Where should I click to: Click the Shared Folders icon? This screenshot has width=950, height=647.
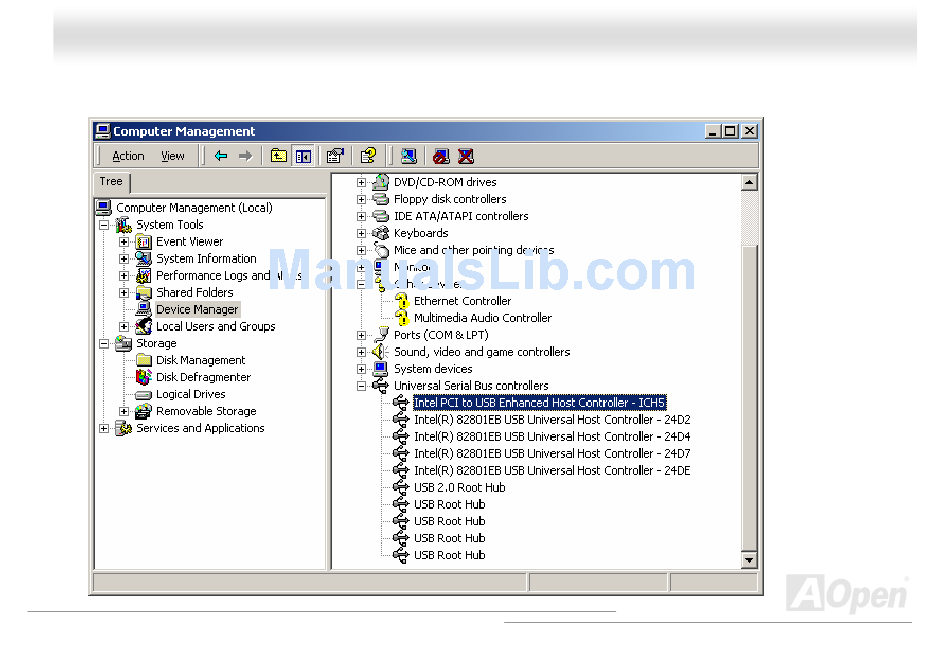[144, 293]
